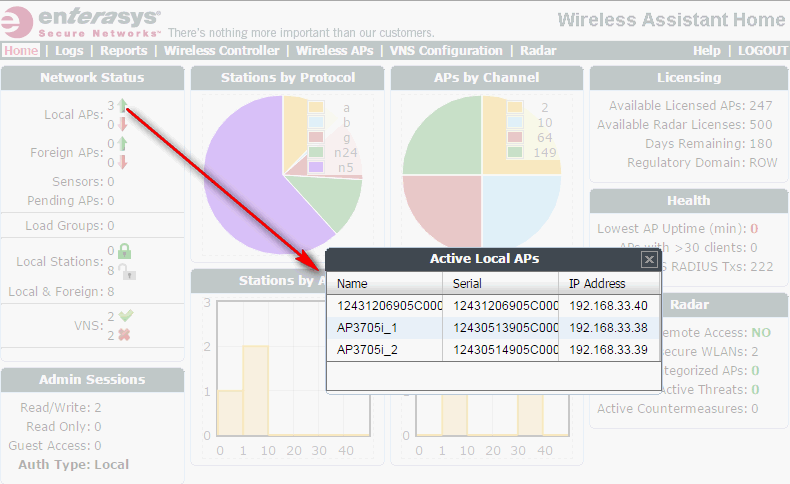Click the Load Groups: 0 entry
This screenshot has width=790, height=484.
coord(70,226)
